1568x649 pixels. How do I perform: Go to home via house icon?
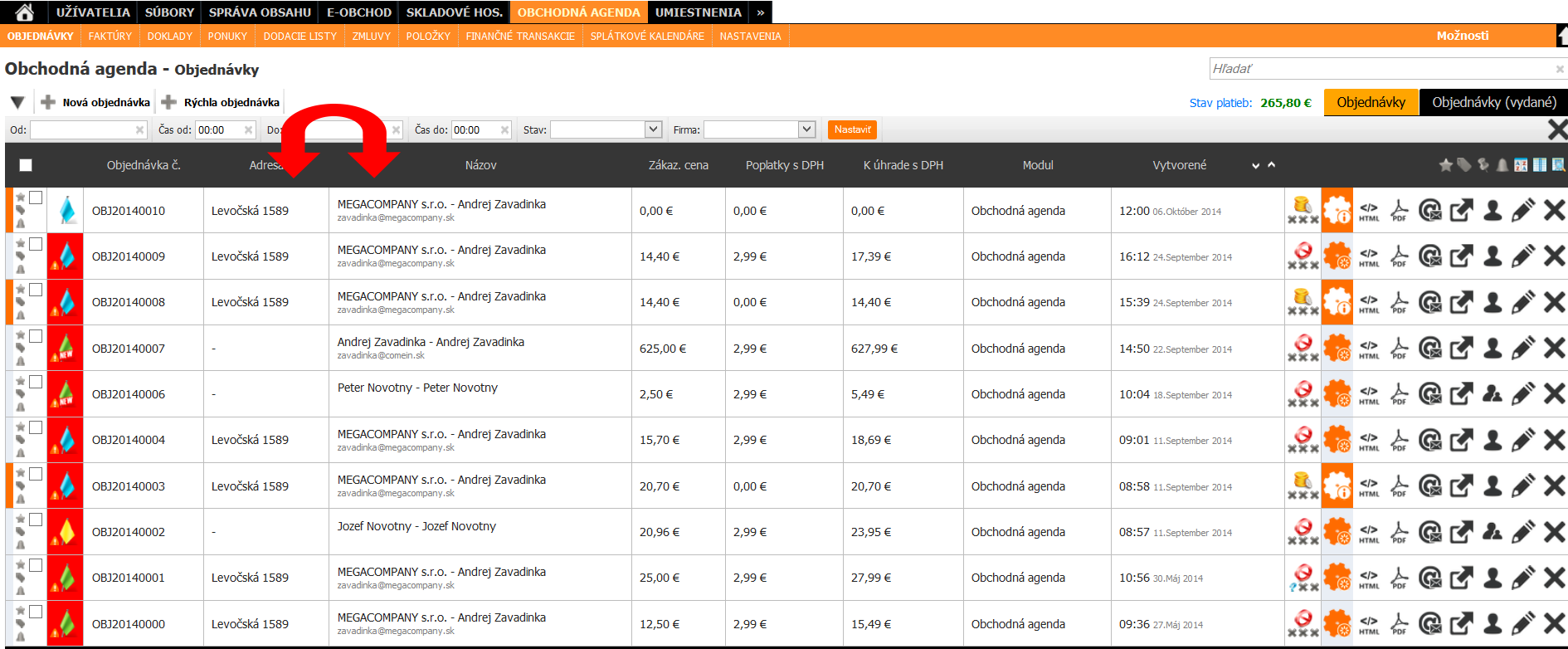tap(25, 12)
